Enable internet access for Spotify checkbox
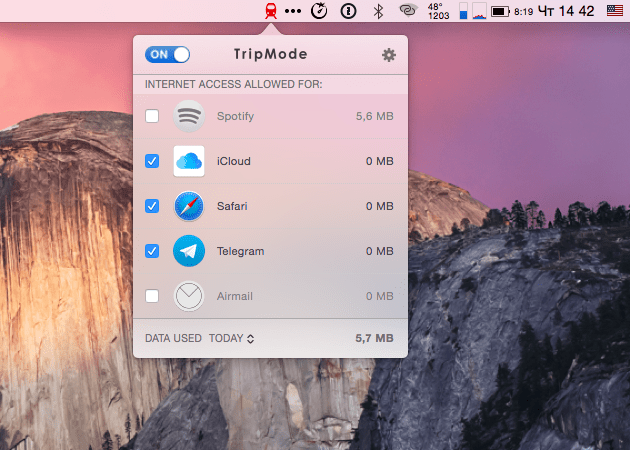The image size is (630, 450). tap(152, 116)
